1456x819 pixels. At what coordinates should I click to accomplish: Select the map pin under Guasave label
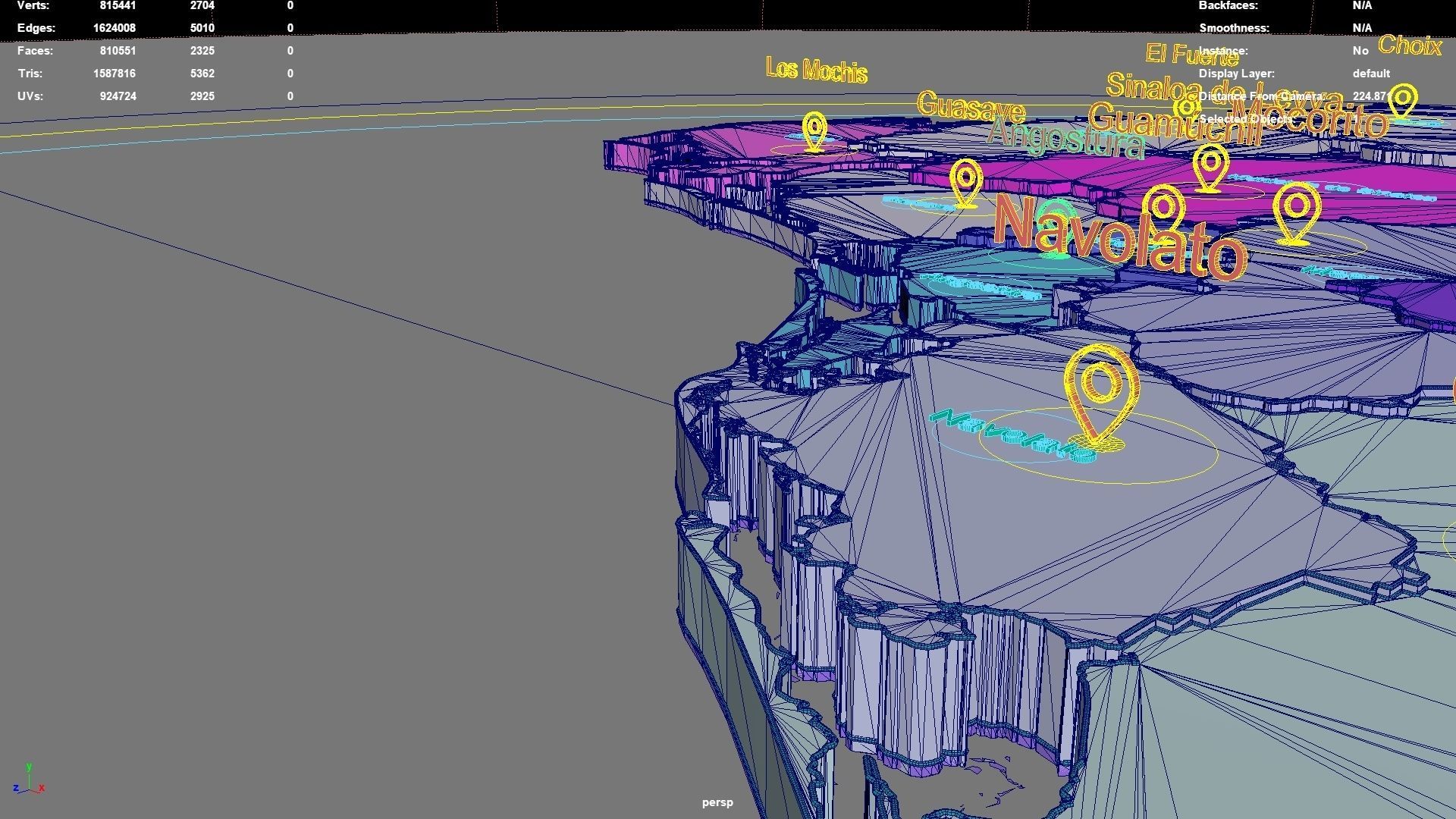pos(965,182)
